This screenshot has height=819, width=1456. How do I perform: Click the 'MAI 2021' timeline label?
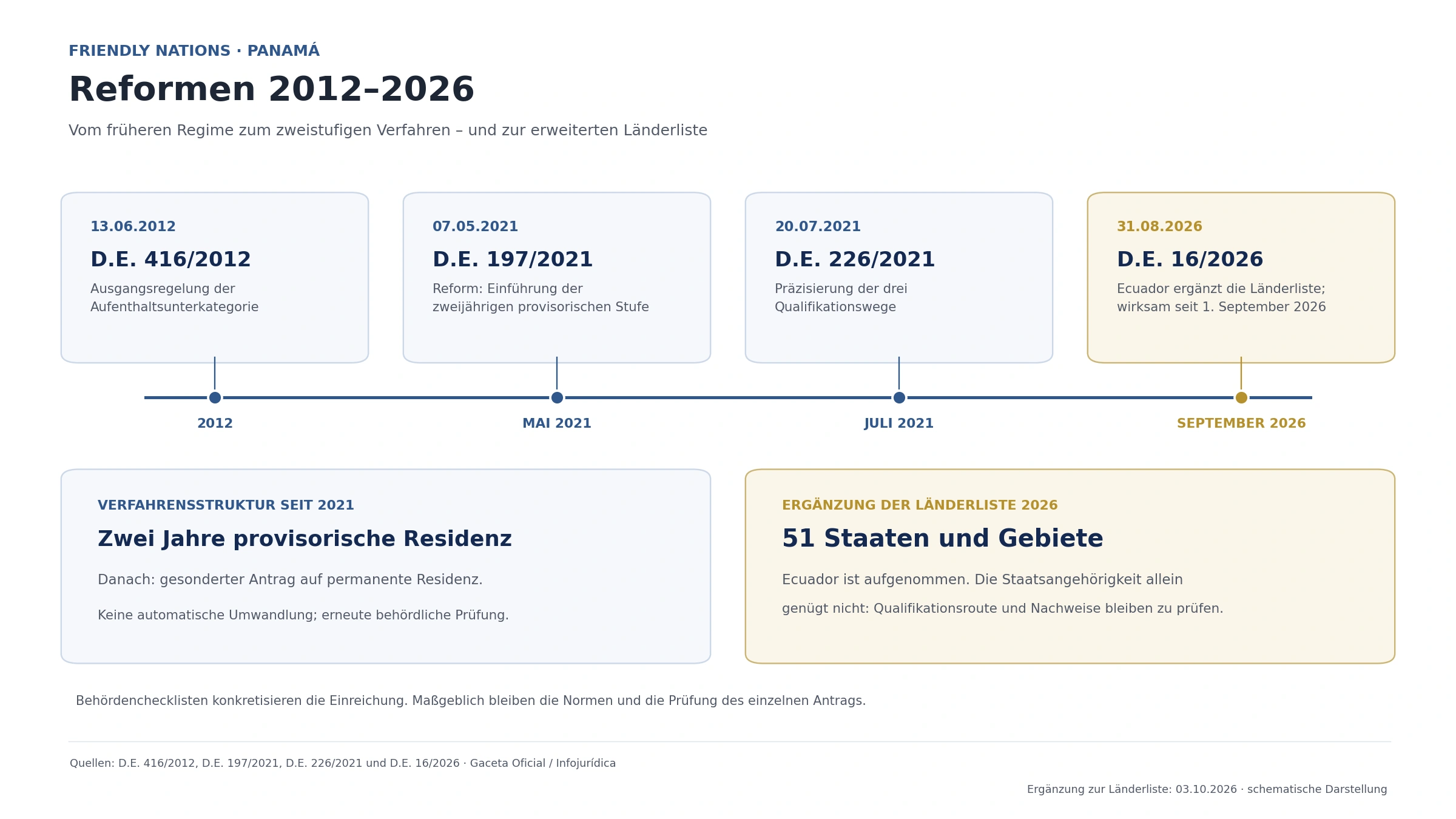[557, 423]
